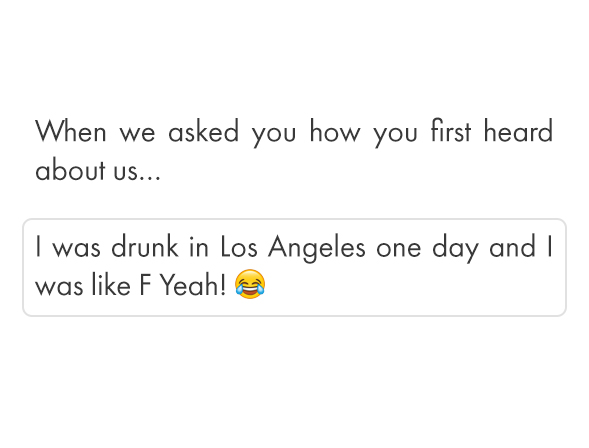Click the word 'Angeles' in the response
Viewport: 589px width, 448px height.
click(x=316, y=249)
